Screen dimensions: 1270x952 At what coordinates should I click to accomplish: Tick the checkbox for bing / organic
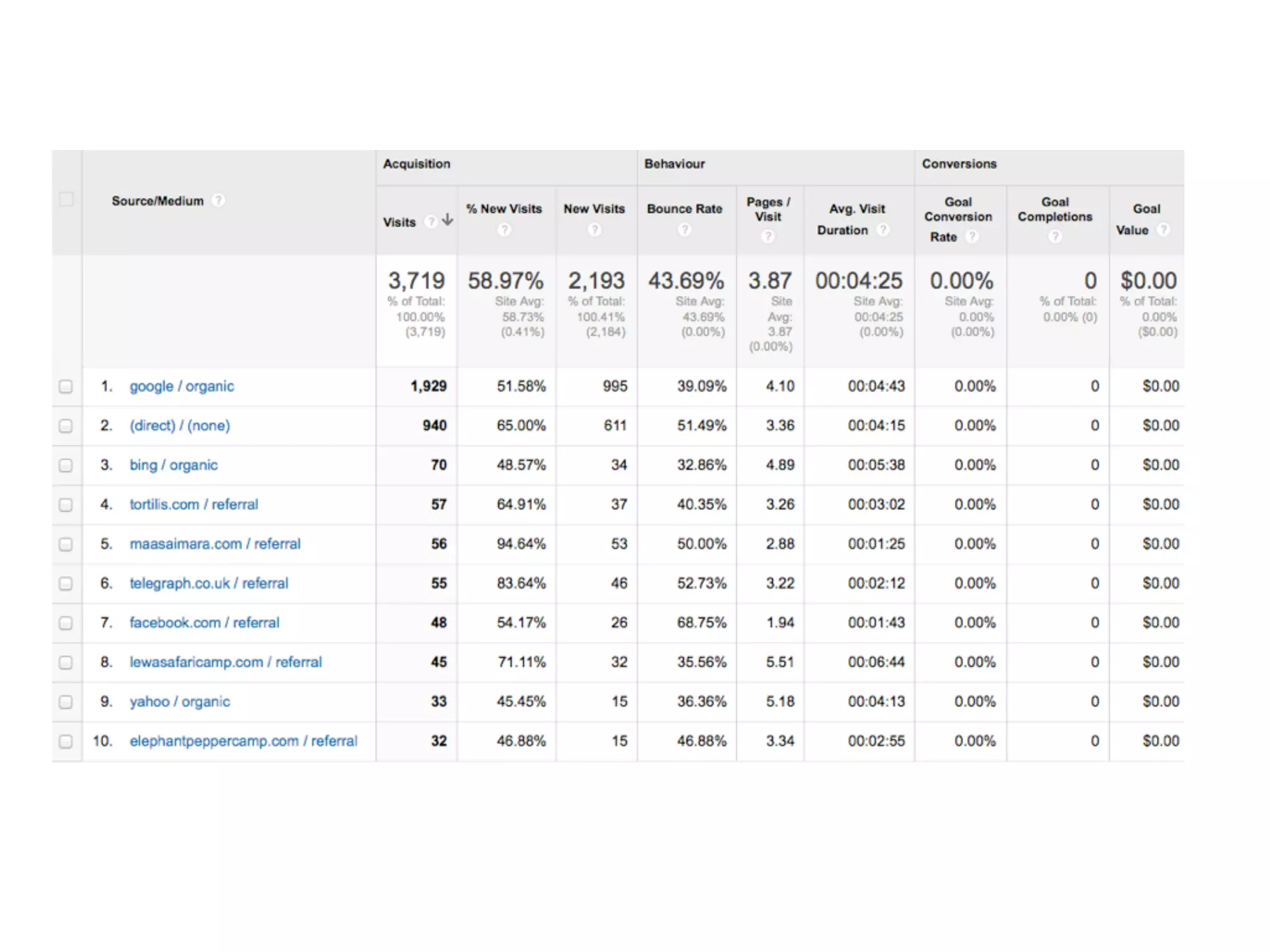(66, 465)
